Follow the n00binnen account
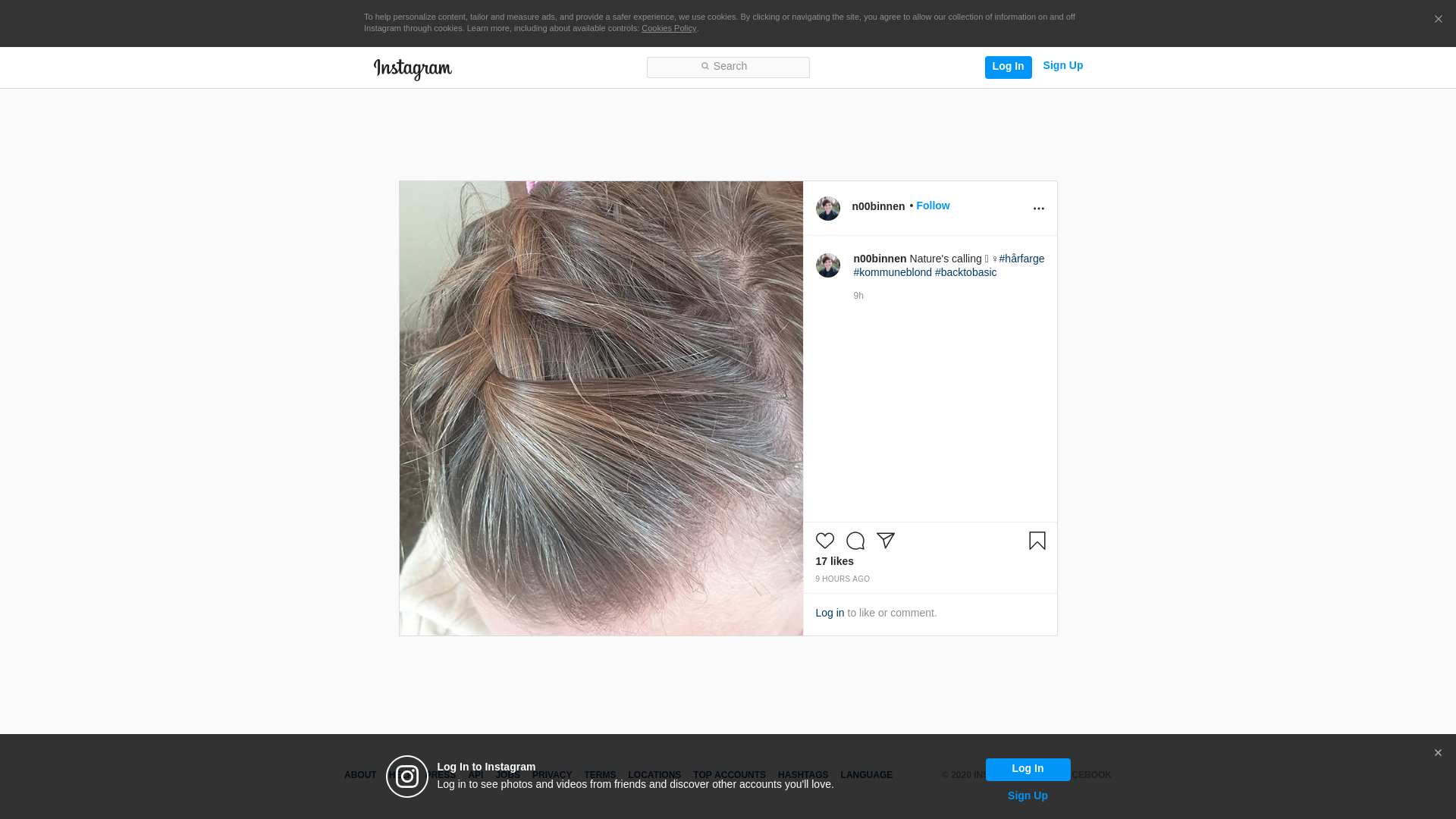The image size is (1456, 819). pyautogui.click(x=932, y=206)
